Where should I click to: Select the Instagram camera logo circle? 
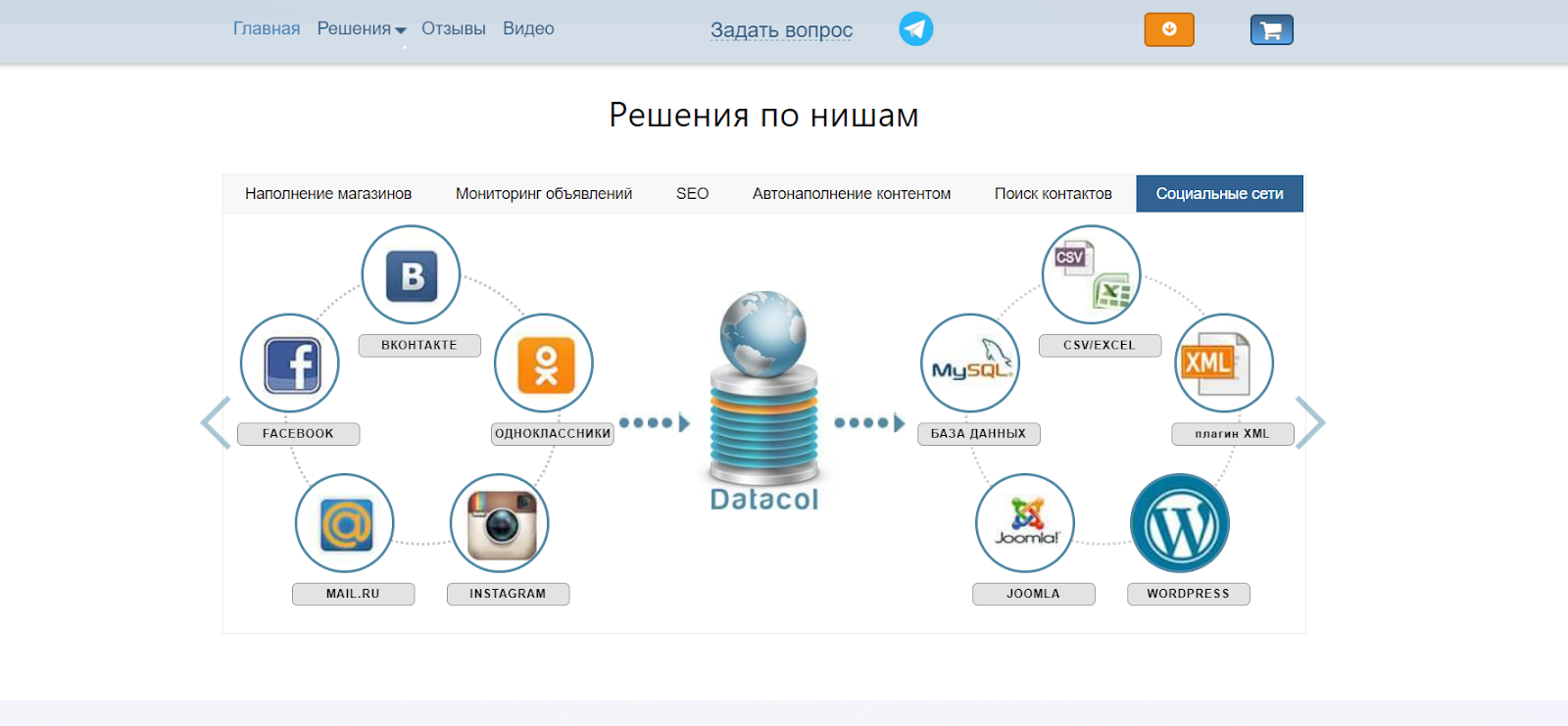click(500, 523)
